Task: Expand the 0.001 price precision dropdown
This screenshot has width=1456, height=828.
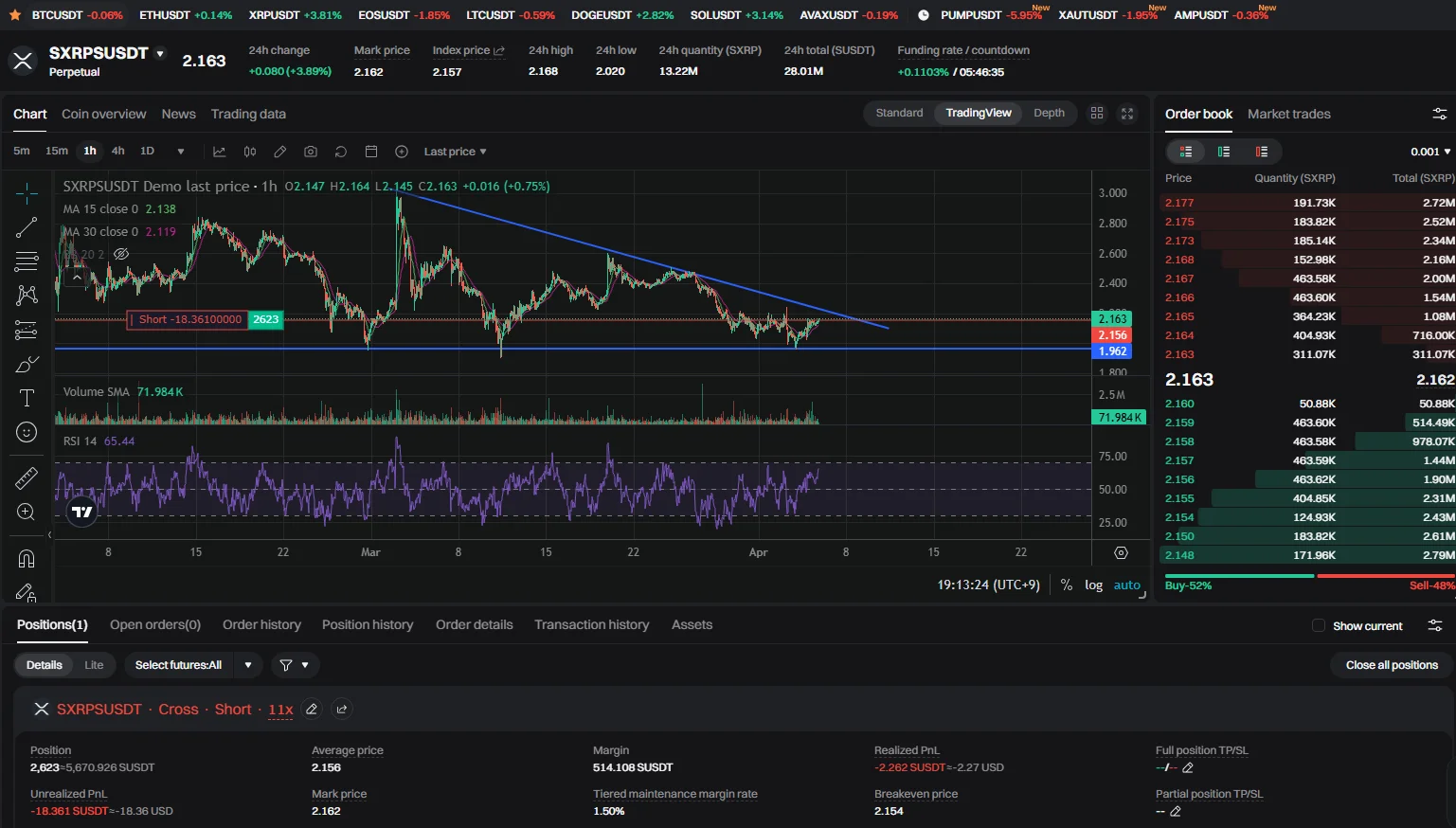Action: coord(1430,152)
